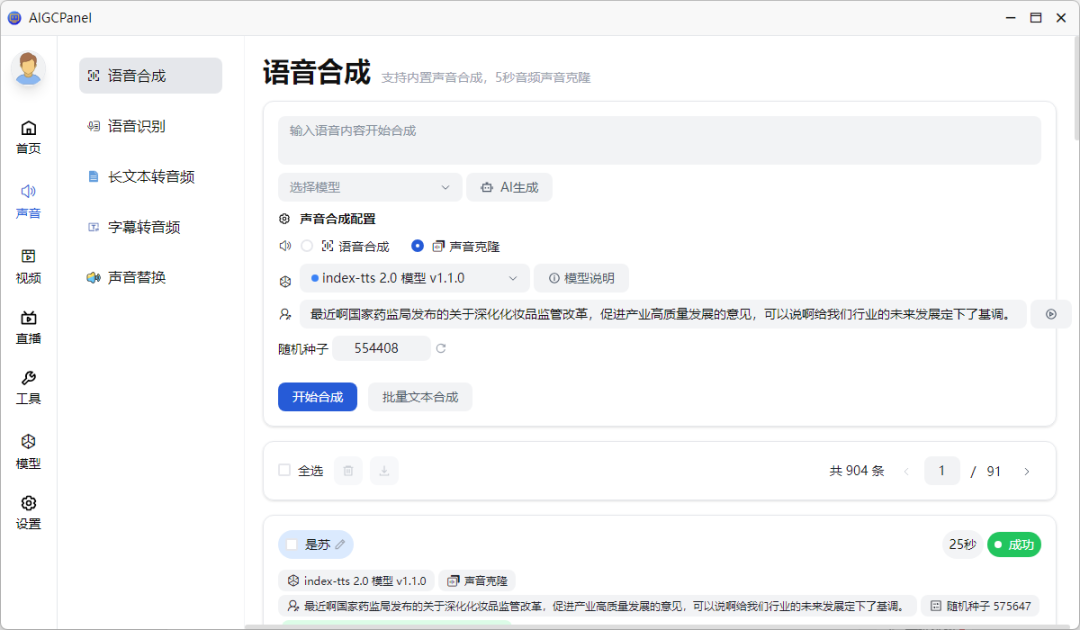Click the 开始合成 button
Image resolution: width=1080 pixels, height=630 pixels.
pyautogui.click(x=317, y=397)
